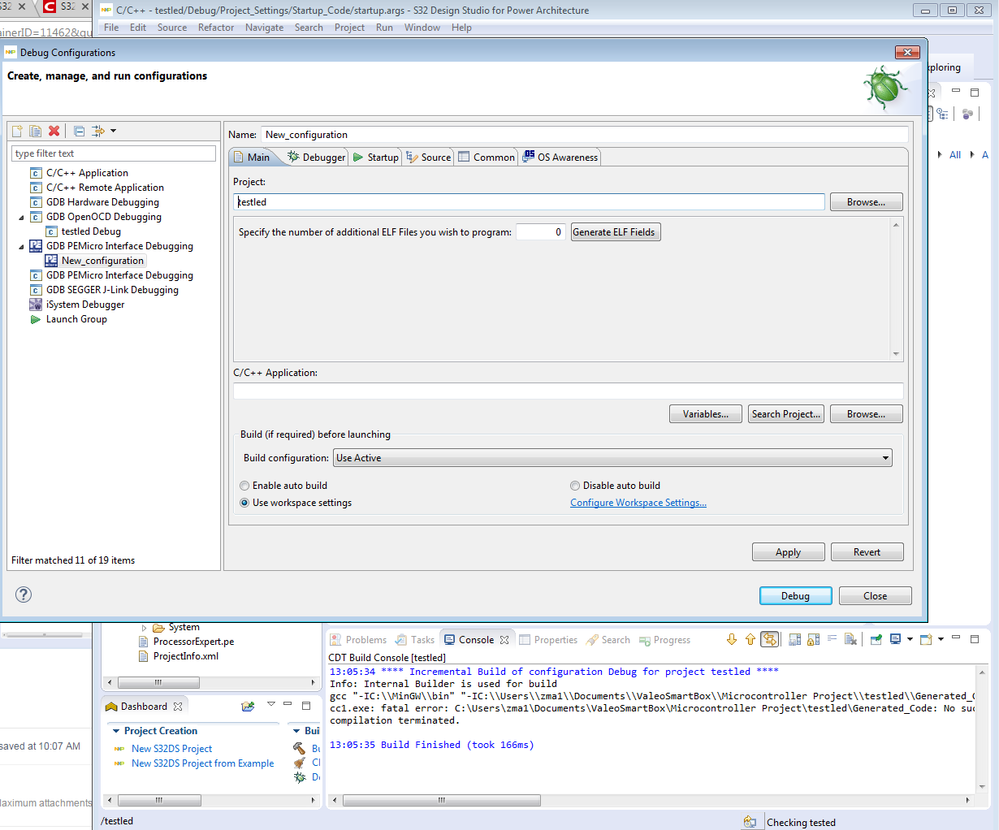The width and height of the screenshot is (999, 830).
Task: Collapse the Project Creation section in Dashboard
Action: pyautogui.click(x=116, y=731)
